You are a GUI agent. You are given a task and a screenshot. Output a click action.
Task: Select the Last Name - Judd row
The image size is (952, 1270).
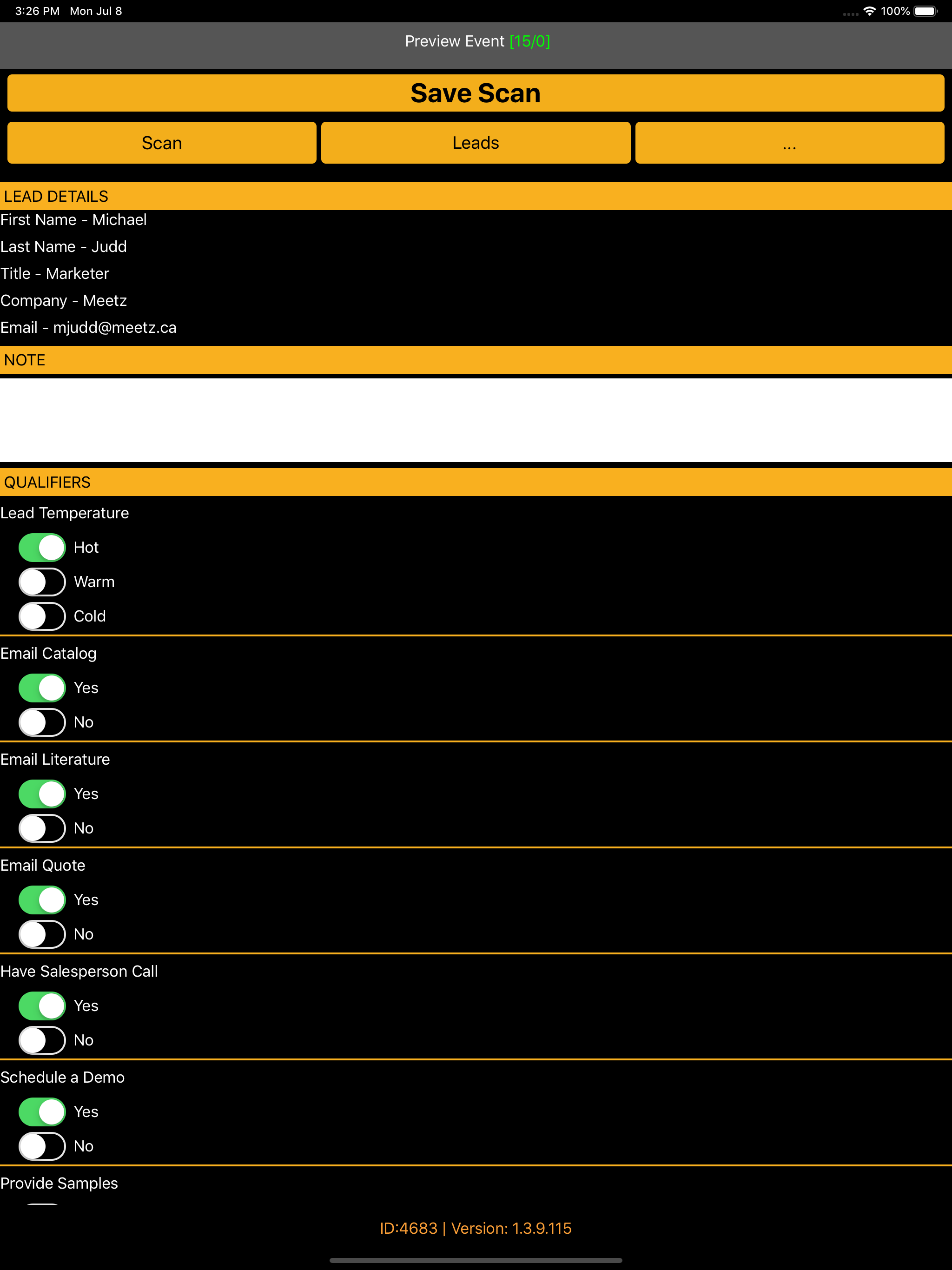64,247
